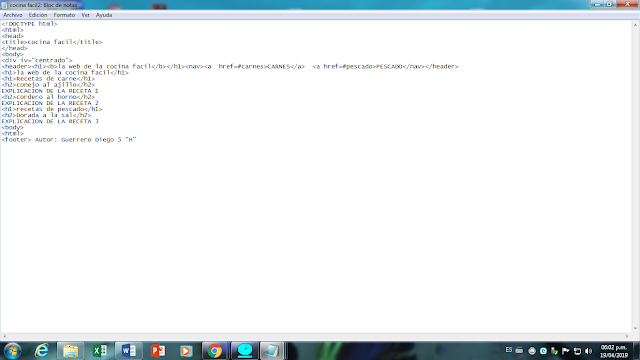Click the Notepad title bar icon
Viewport: 640px width, 360px height.
[x=4, y=5]
